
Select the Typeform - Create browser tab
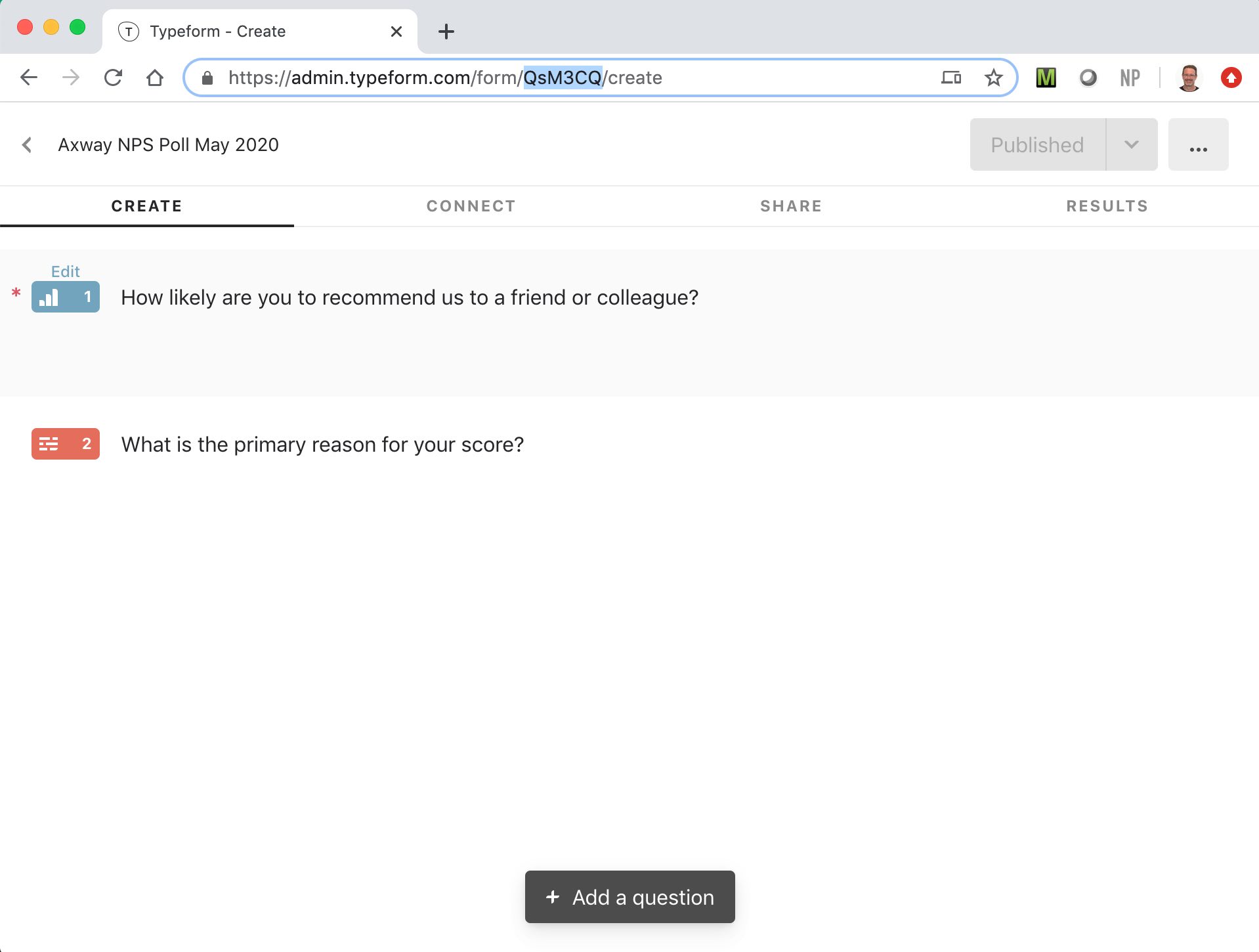click(259, 31)
